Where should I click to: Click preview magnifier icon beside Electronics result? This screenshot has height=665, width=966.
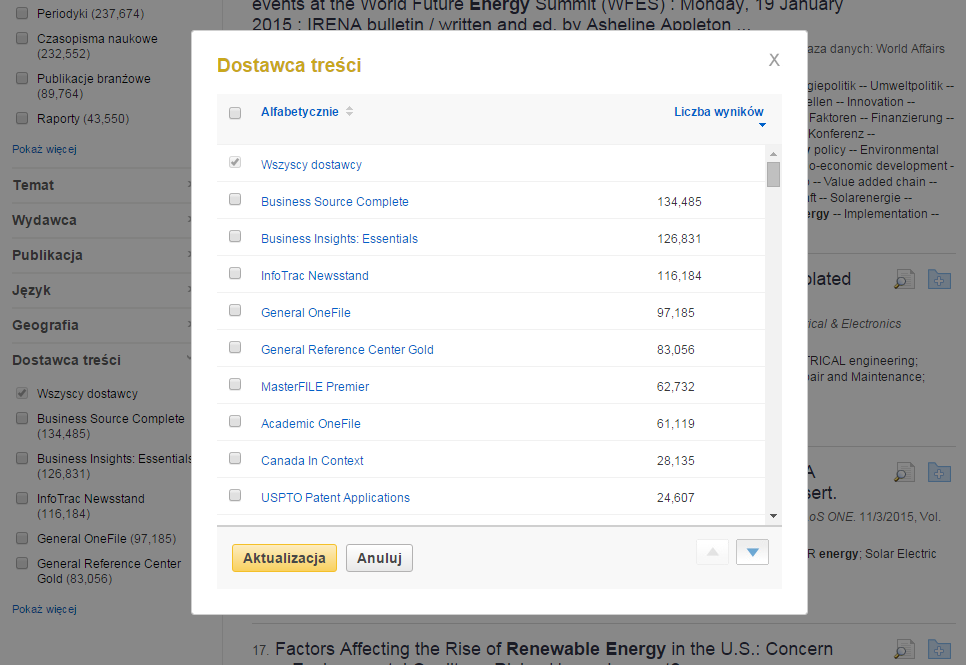pos(904,279)
